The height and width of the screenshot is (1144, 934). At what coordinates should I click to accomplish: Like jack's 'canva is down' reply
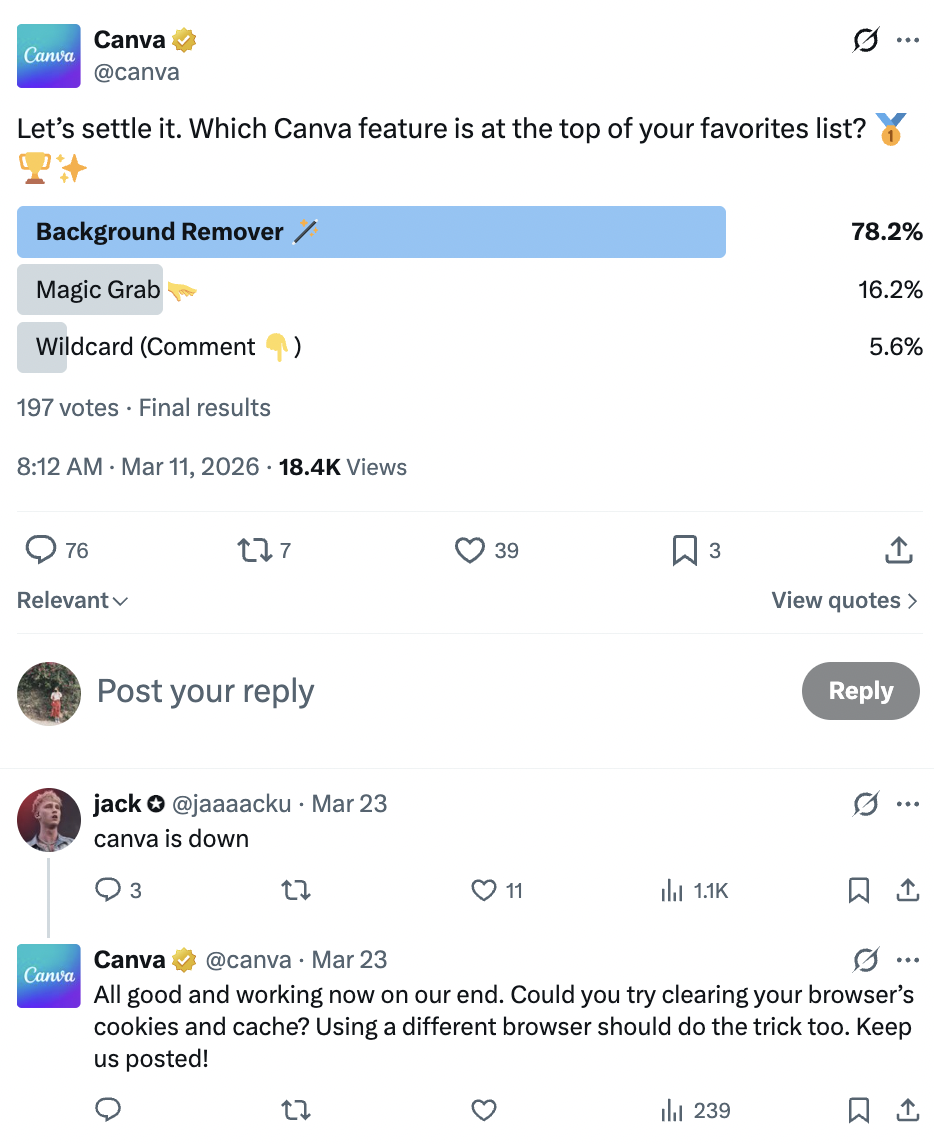[x=483, y=890]
